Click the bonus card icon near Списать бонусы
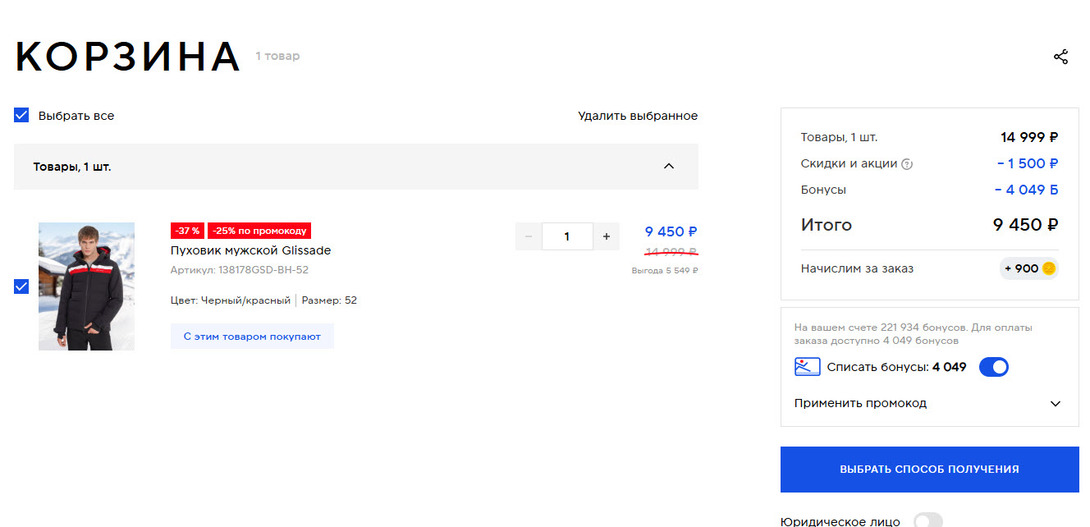This screenshot has height=527, width=1090. point(807,367)
